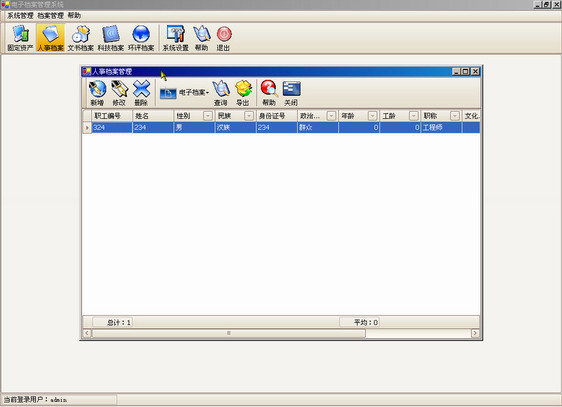The width and height of the screenshot is (562, 407).
Task: Click the 性别 cell 男
Action: pos(194,128)
